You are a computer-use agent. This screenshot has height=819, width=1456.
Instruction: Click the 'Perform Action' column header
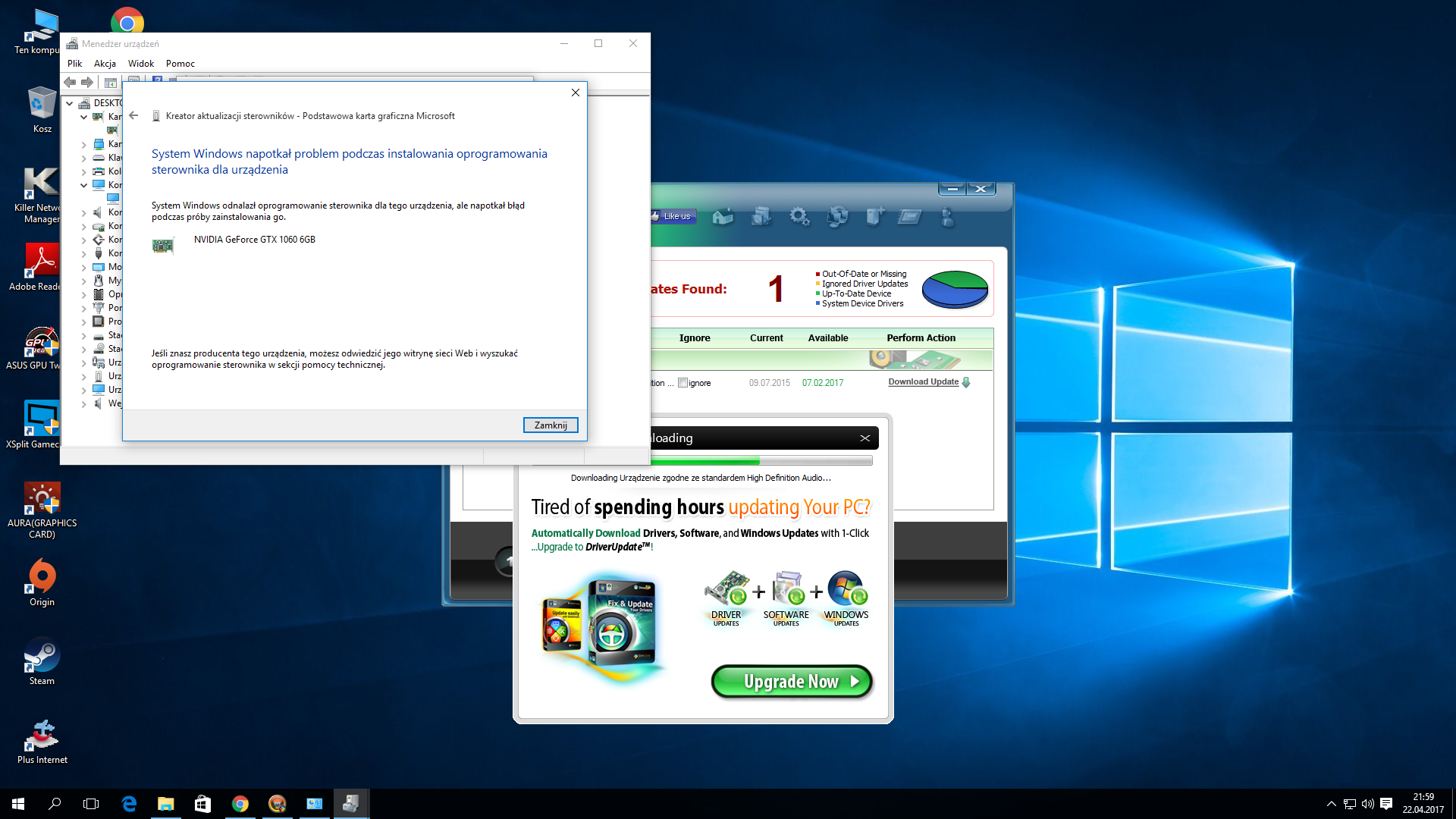click(x=921, y=338)
